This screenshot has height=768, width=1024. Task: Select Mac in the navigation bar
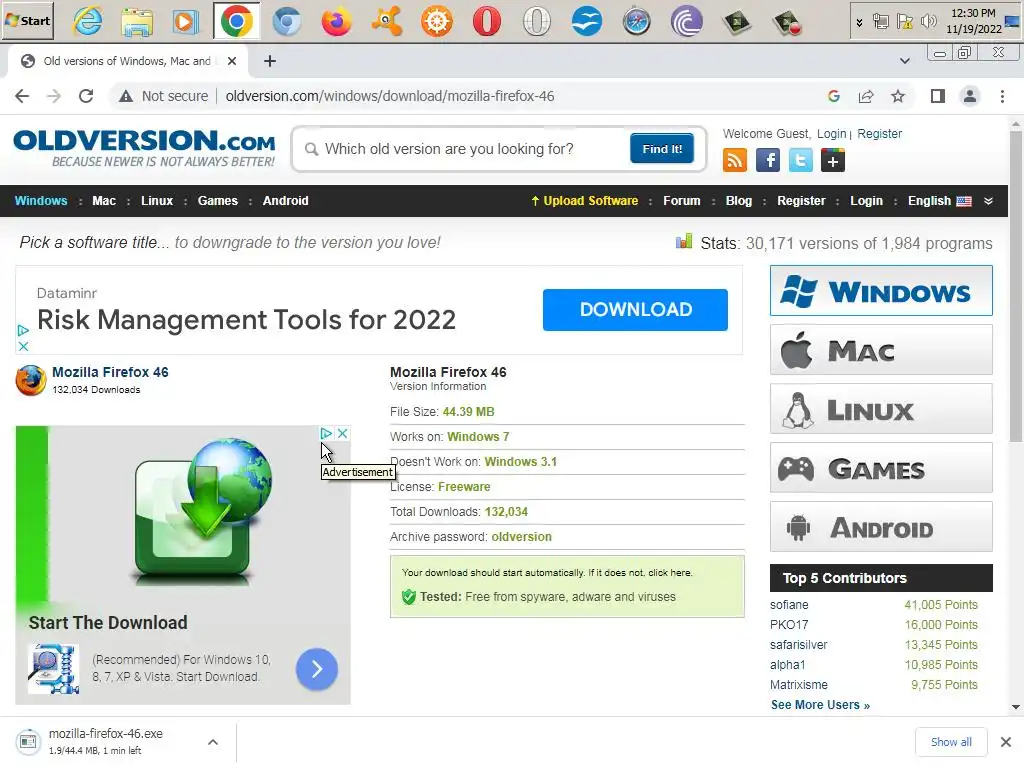click(x=104, y=200)
